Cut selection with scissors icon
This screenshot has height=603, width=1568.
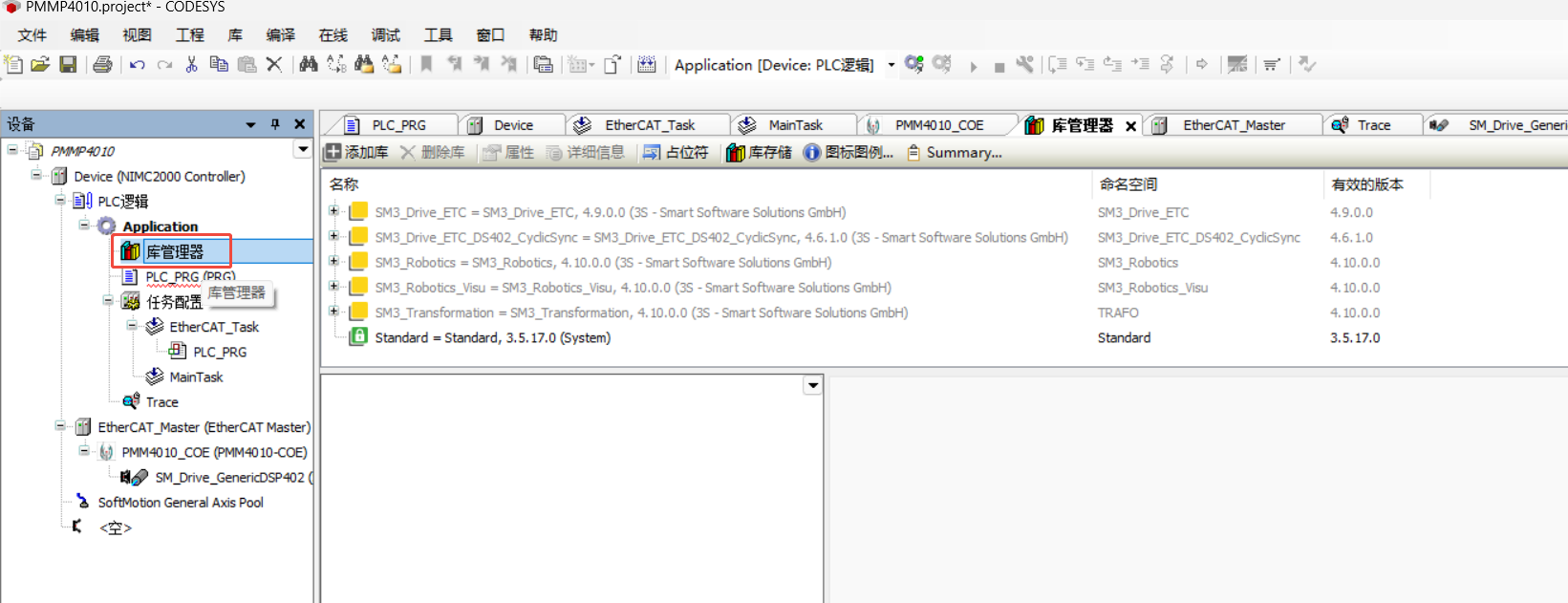191,64
